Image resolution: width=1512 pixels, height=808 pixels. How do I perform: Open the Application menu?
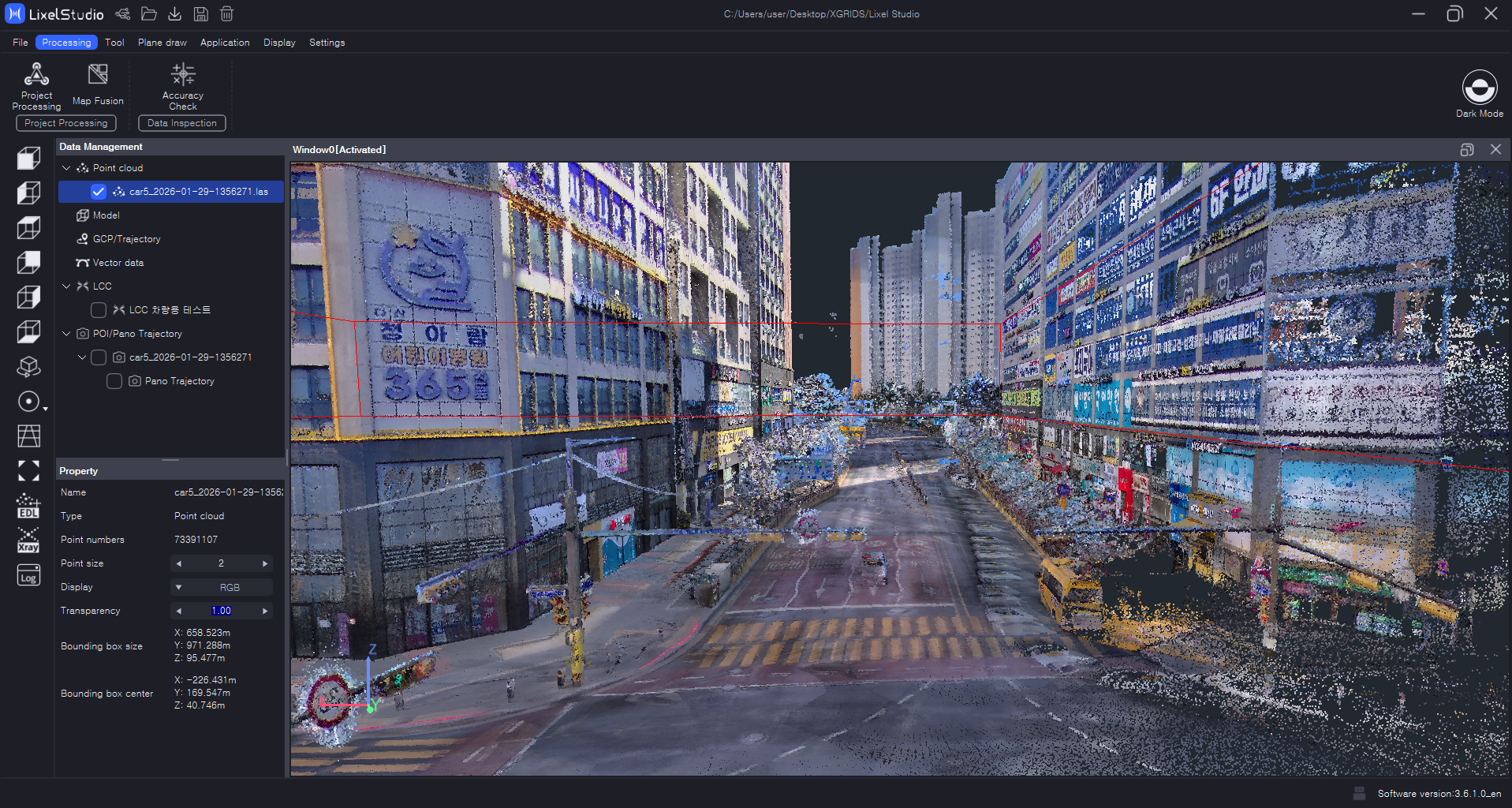tap(225, 43)
